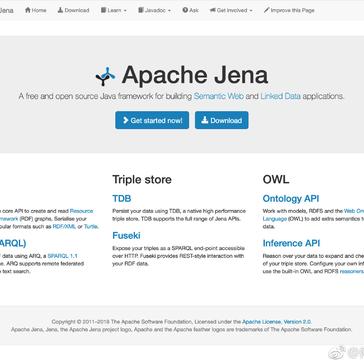Image resolution: width=364 pixels, height=364 pixels.
Task: Expand the Learn dropdown caret
Action: [125, 11]
